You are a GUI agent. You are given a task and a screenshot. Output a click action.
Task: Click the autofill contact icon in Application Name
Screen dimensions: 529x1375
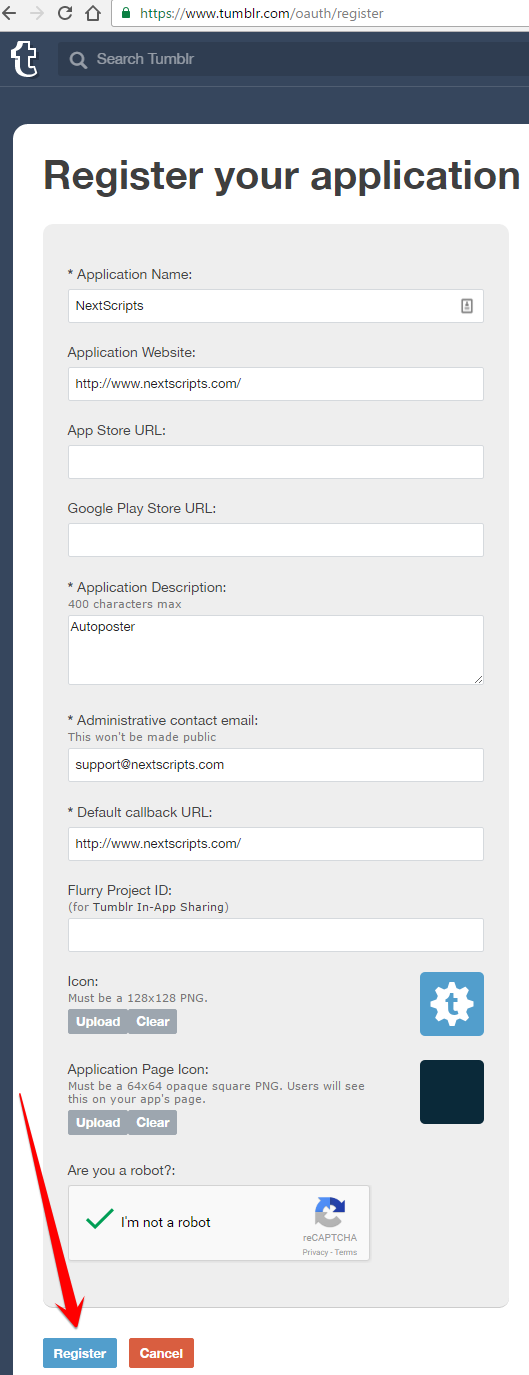point(467,306)
